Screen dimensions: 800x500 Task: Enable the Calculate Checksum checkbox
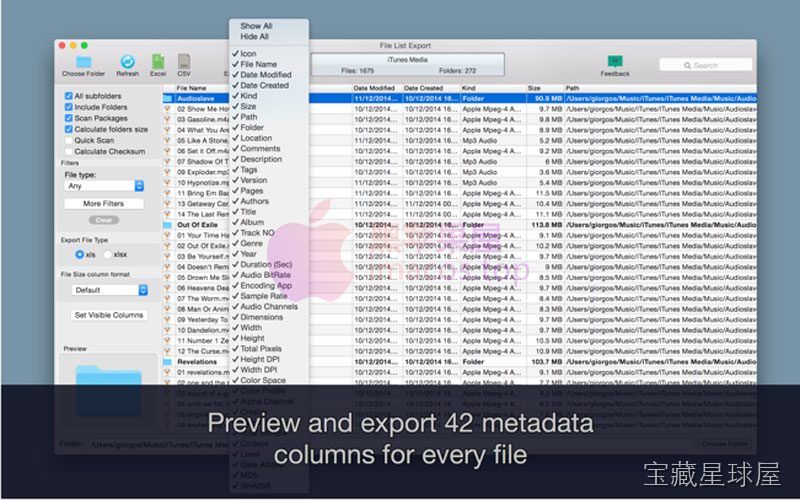(68, 152)
